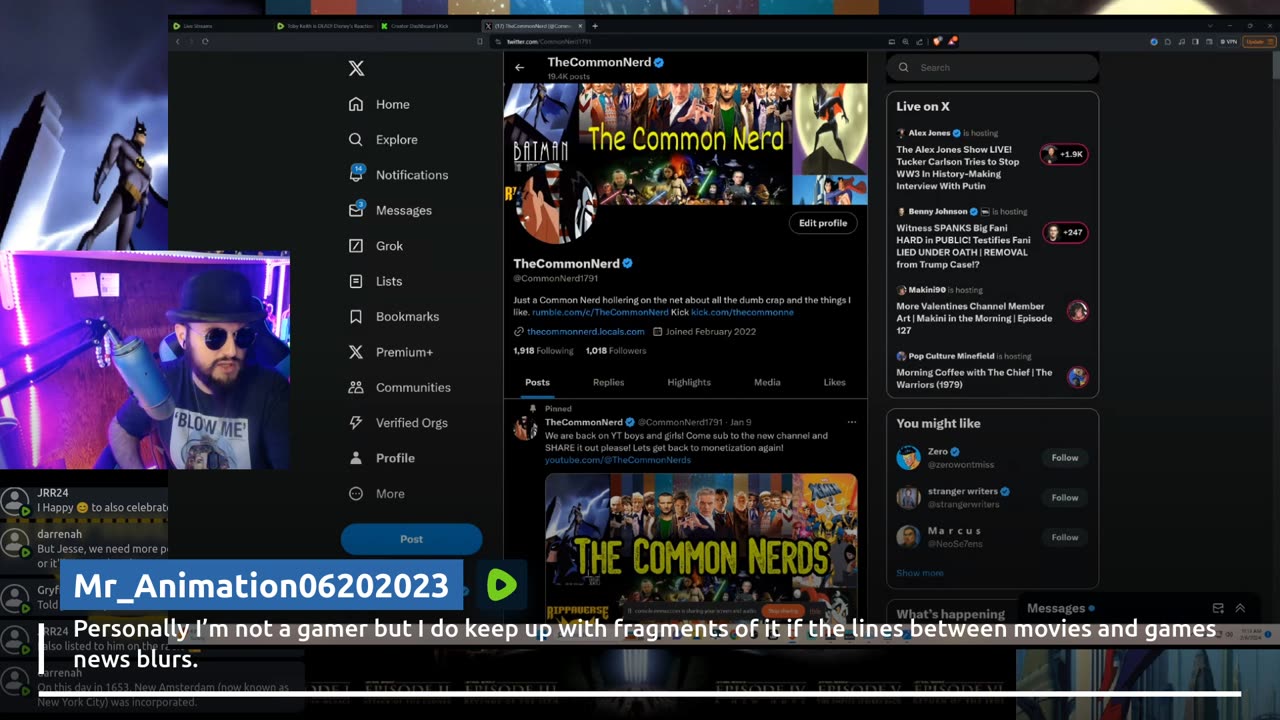Switch to the Highlights tab
Image resolution: width=1280 pixels, height=720 pixels.
(x=689, y=382)
